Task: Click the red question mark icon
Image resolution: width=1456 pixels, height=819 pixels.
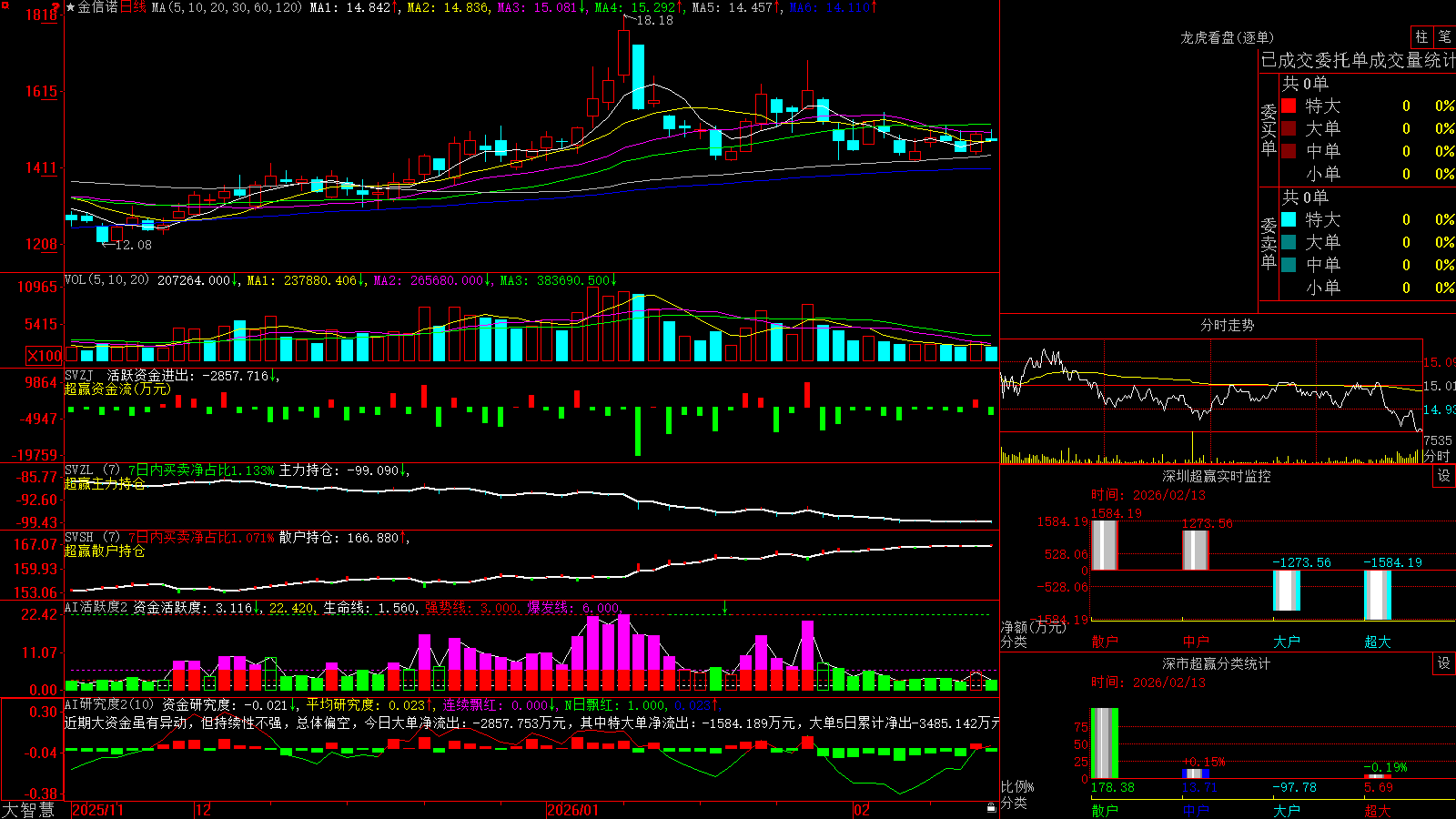Action: (56, 6)
